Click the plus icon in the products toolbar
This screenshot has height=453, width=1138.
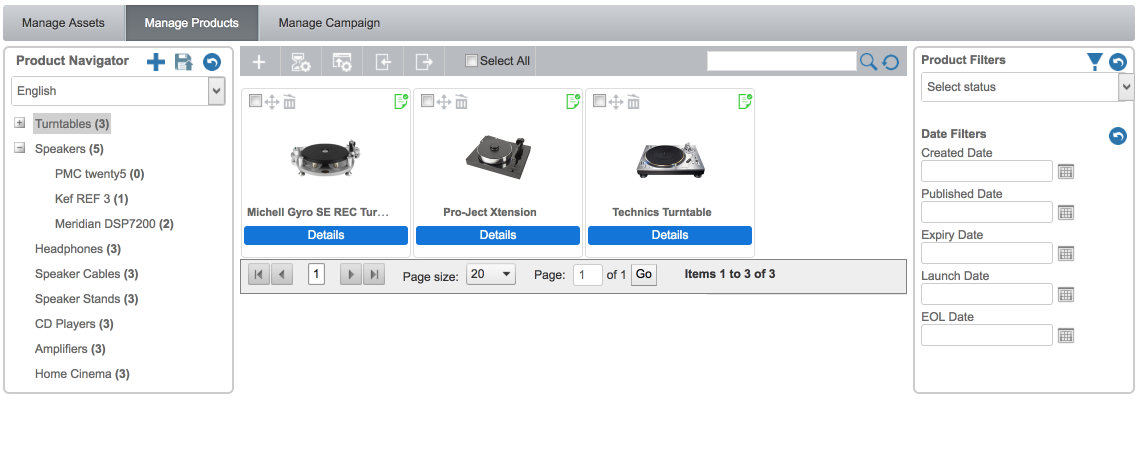(259, 62)
